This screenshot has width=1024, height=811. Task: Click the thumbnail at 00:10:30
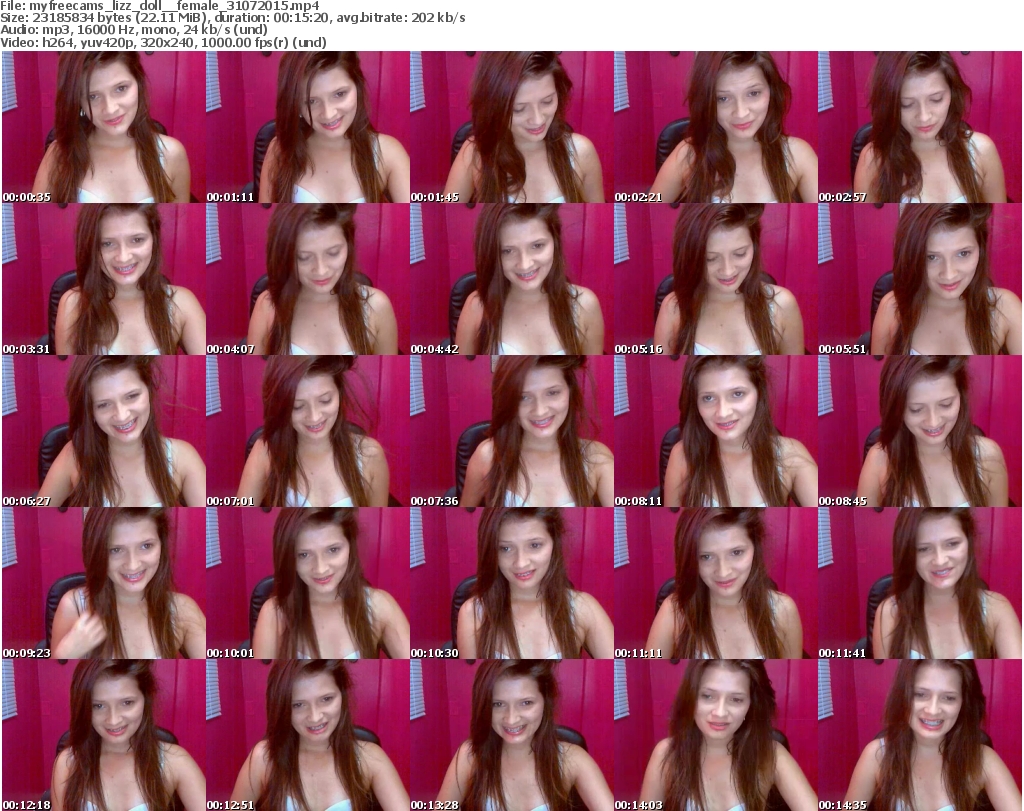click(511, 583)
